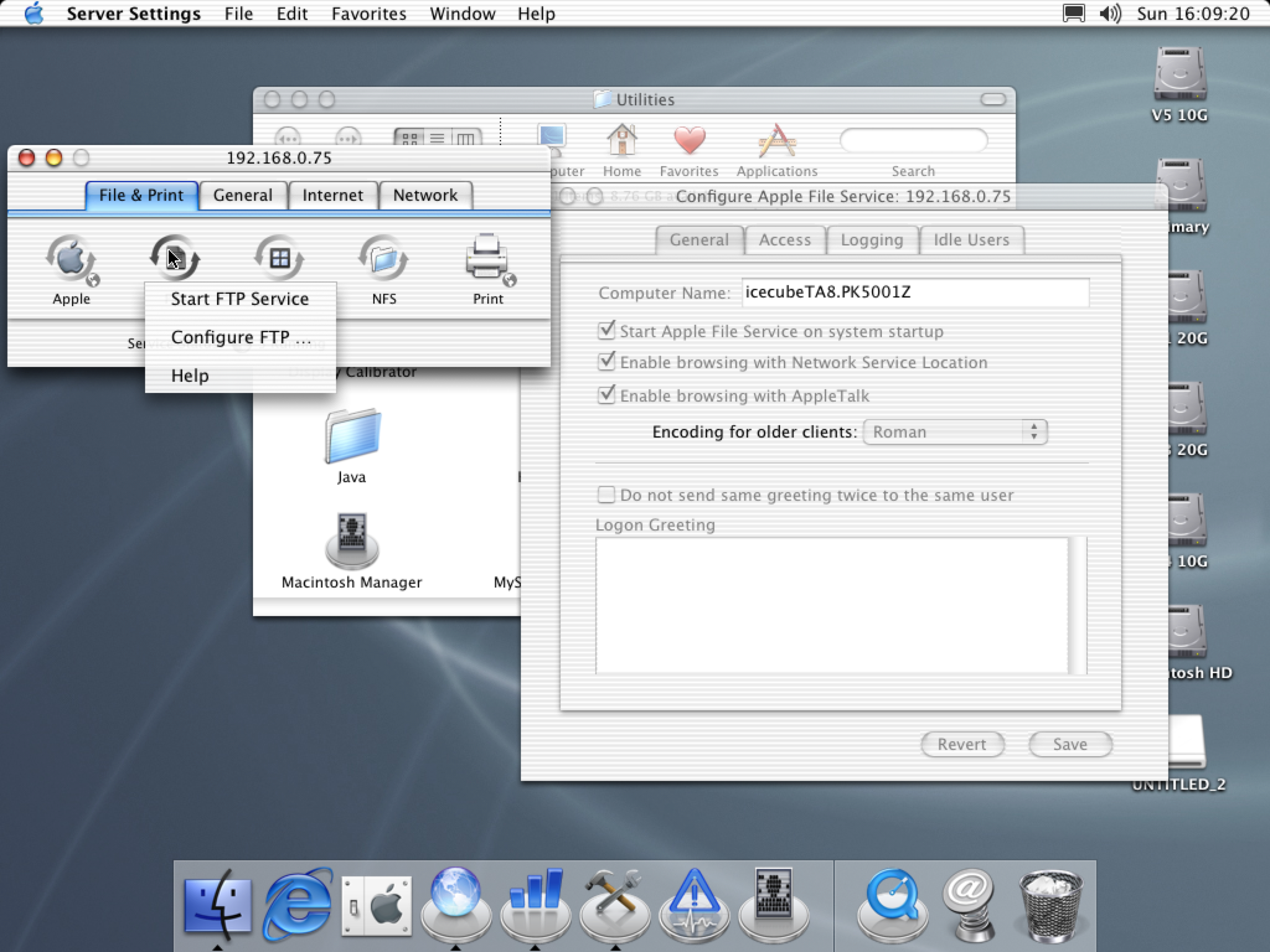The width and height of the screenshot is (1270, 952).
Task: Open Finder from the Dock
Action: 218,904
